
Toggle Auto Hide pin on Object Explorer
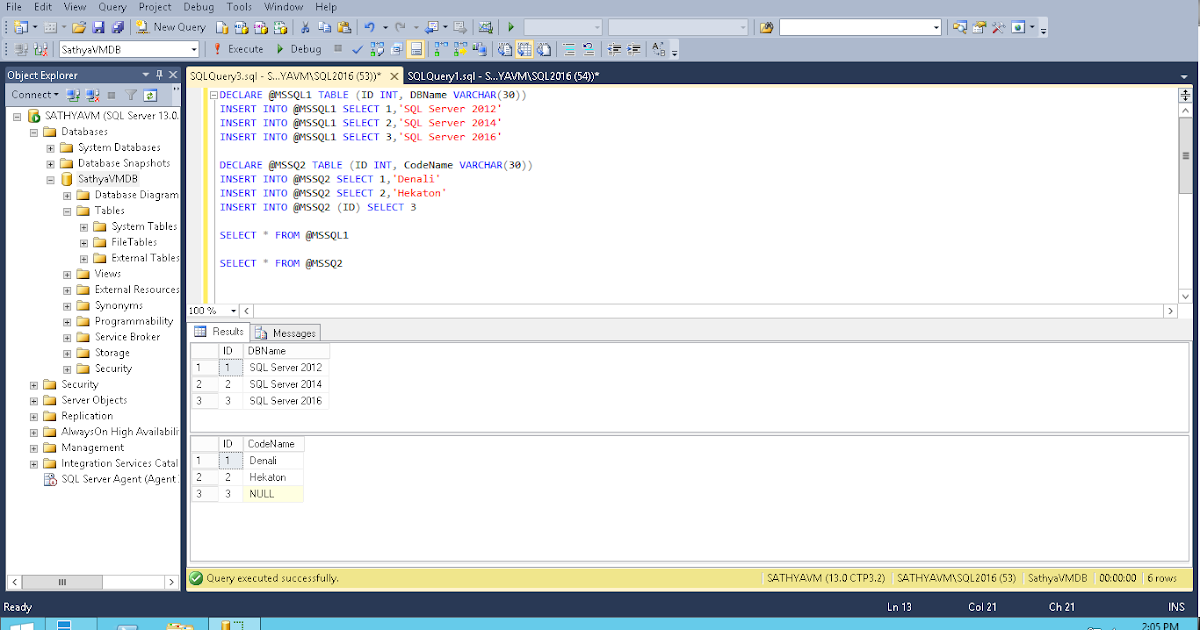pyautogui.click(x=160, y=75)
